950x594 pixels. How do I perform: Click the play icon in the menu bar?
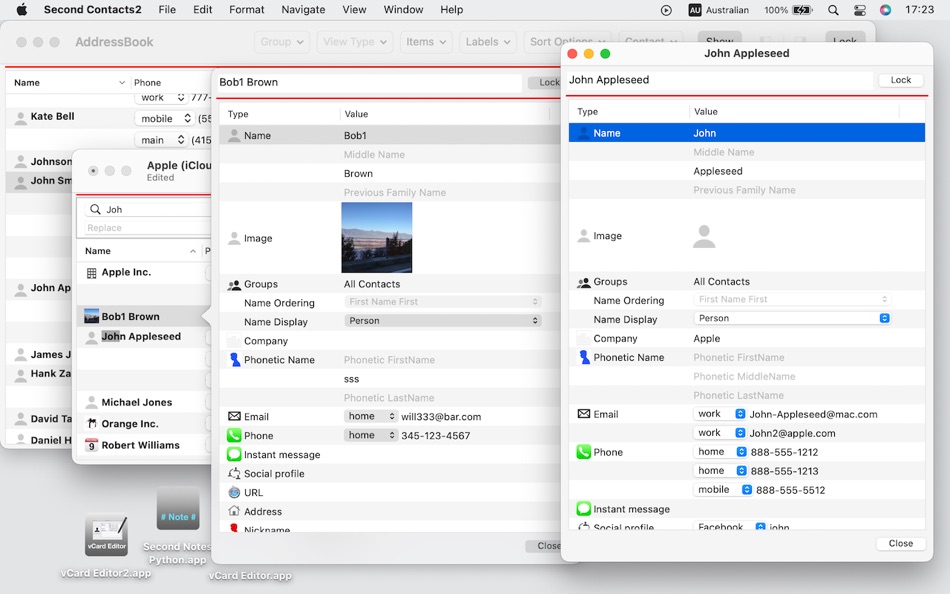point(666,10)
